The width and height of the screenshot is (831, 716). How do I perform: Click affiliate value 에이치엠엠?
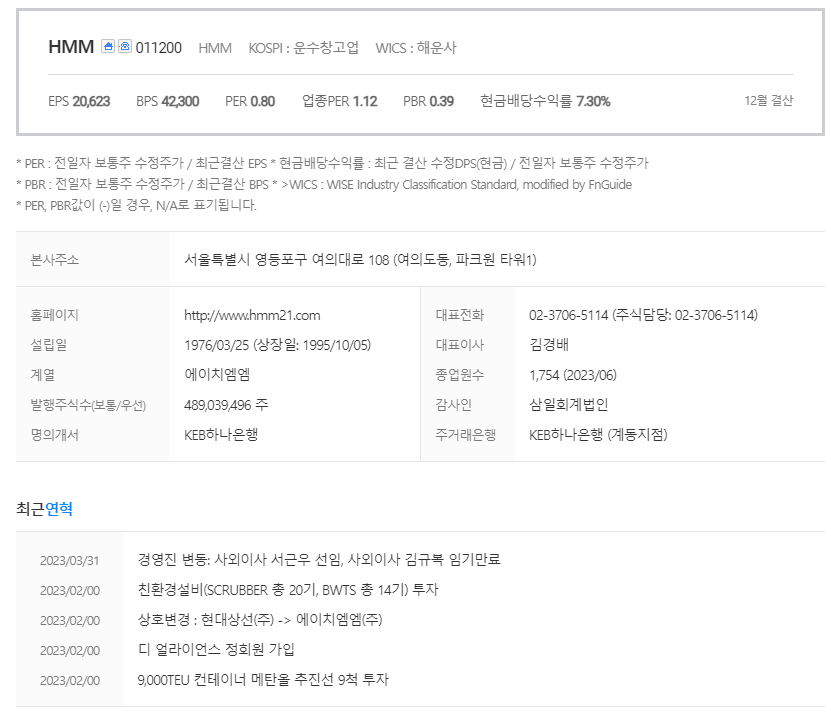(x=217, y=375)
